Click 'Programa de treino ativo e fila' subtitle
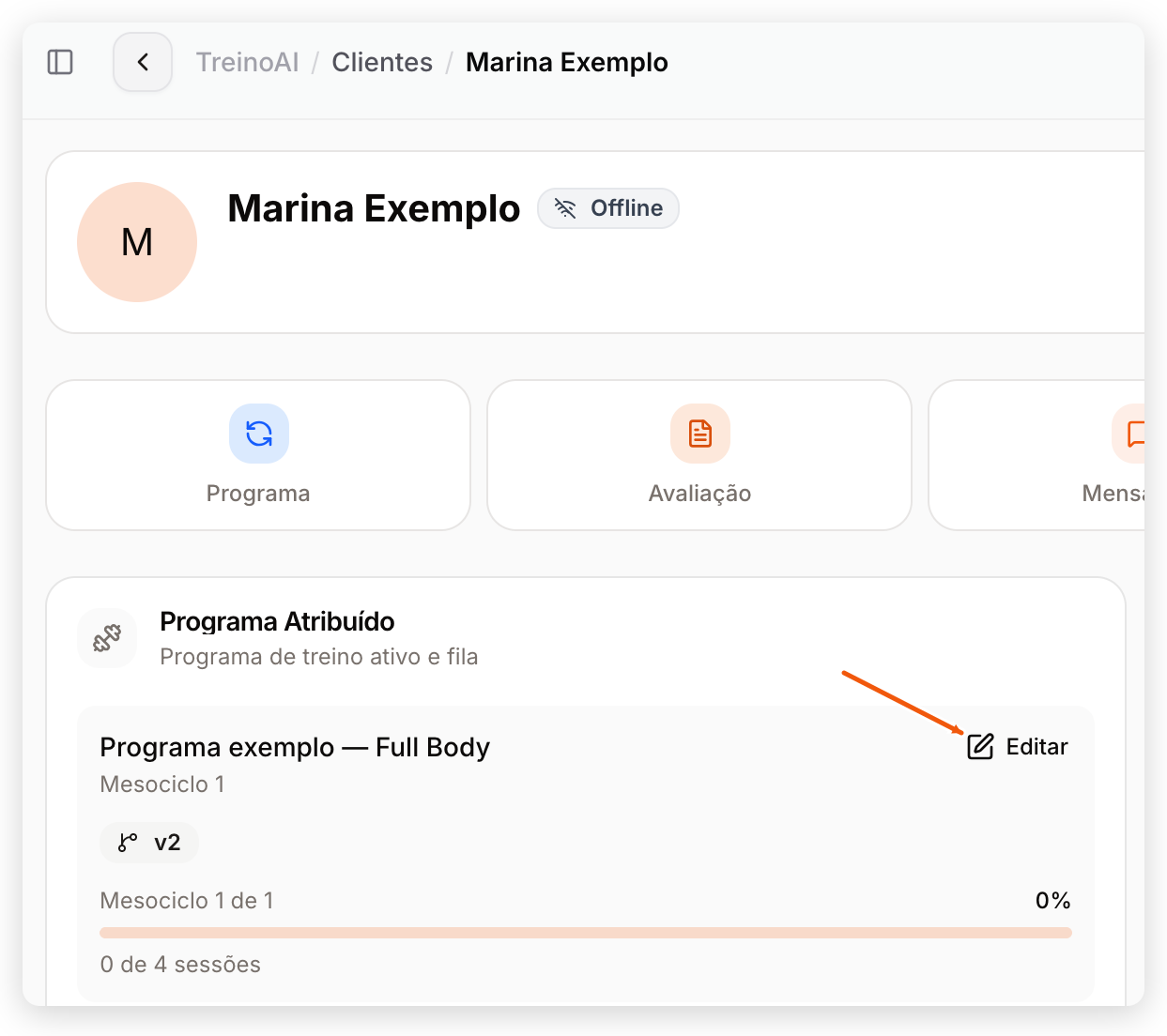The image size is (1167, 1036). coord(319,657)
